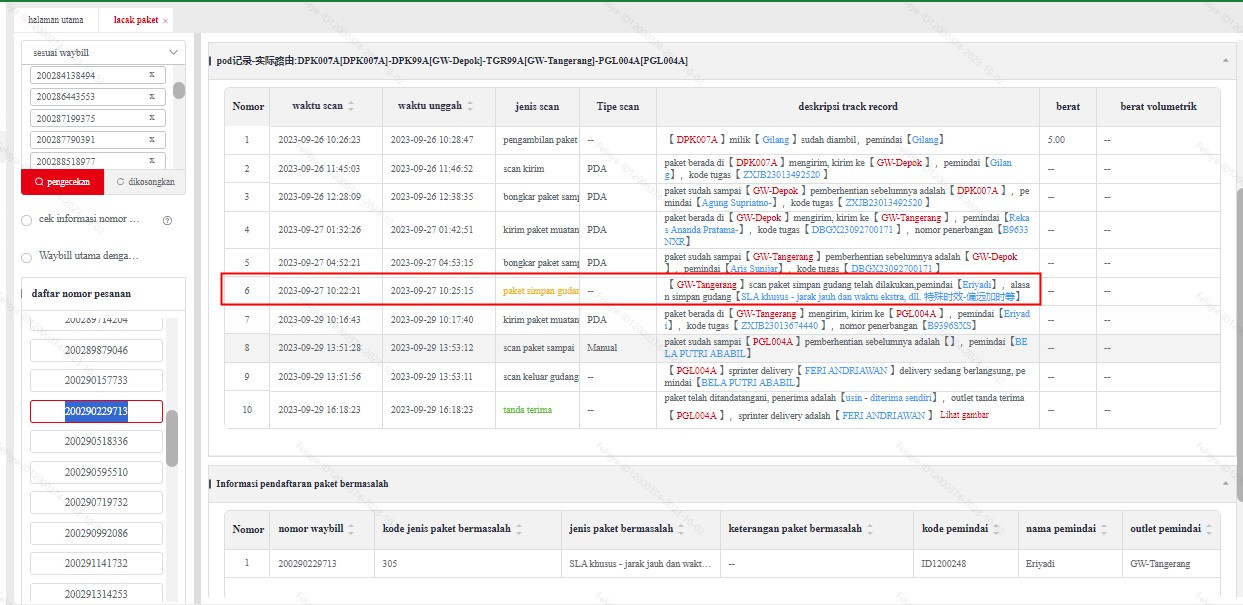Click pengambilan paket cell in row 1

540,140
